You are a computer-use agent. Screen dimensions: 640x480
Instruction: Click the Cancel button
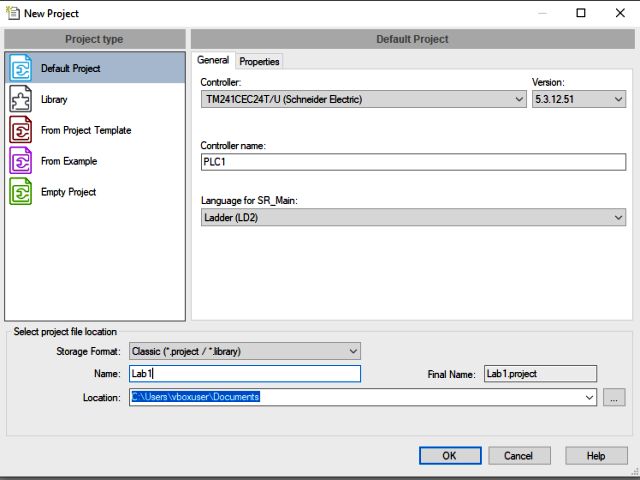pos(518,455)
